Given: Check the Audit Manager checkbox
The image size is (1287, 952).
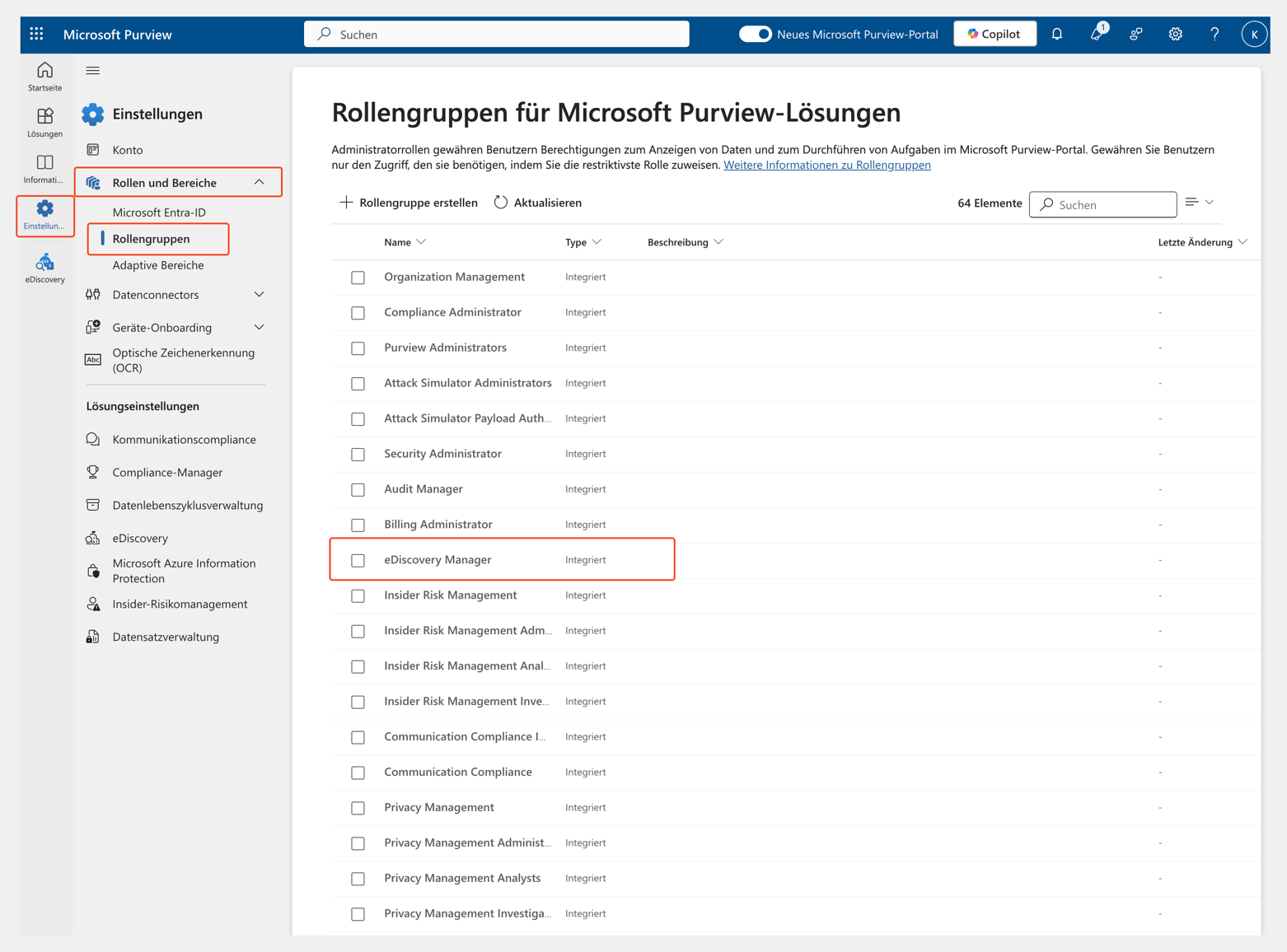Looking at the screenshot, I should [358, 490].
